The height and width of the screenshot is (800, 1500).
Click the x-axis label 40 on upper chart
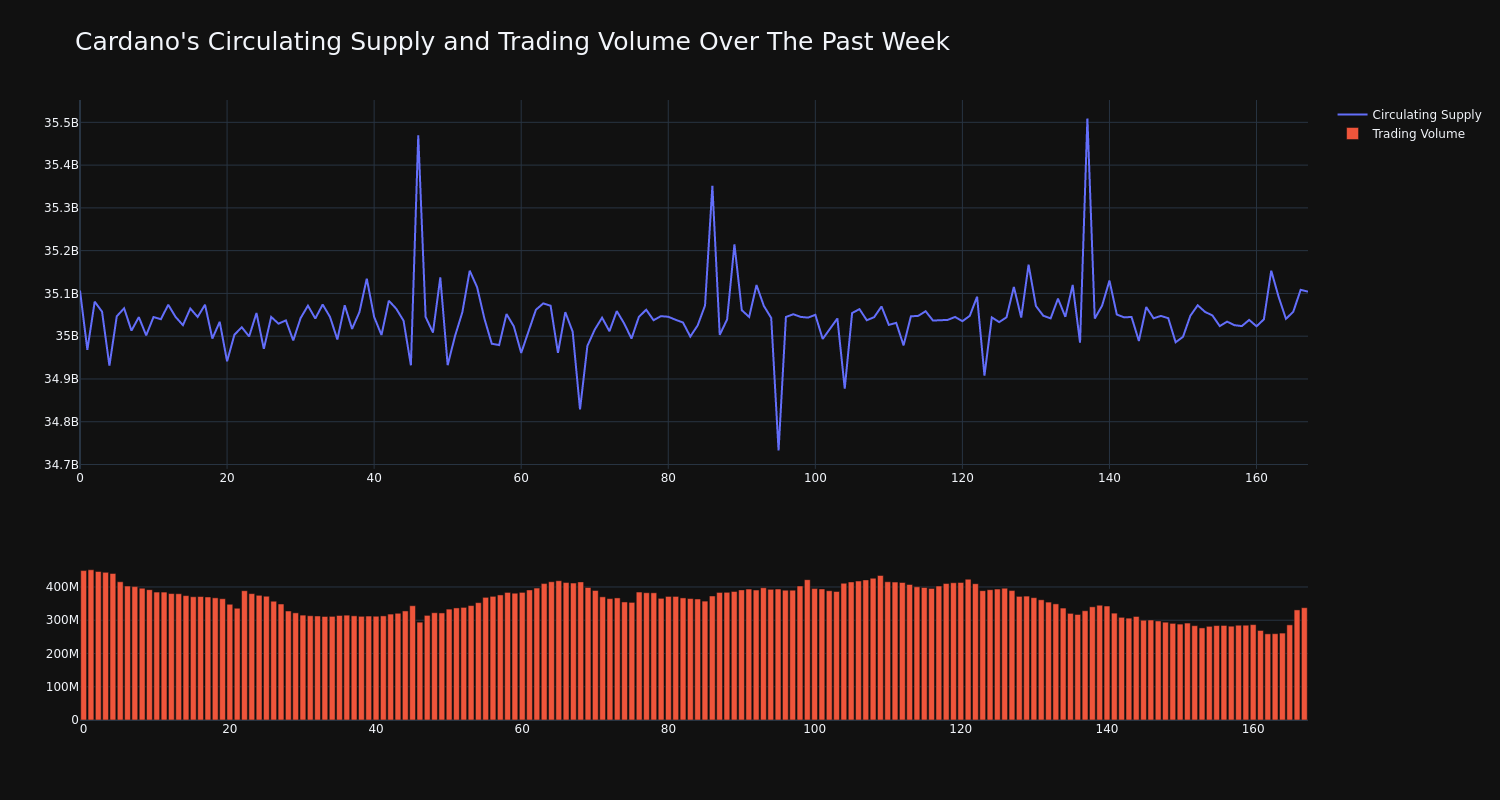tap(374, 478)
